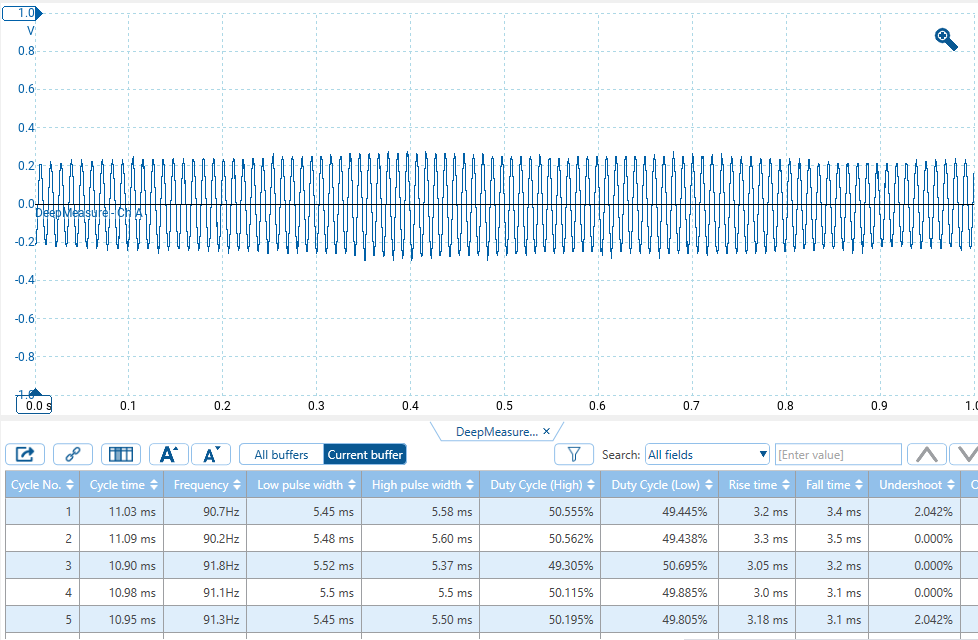Click the export measurements icon

click(26, 454)
